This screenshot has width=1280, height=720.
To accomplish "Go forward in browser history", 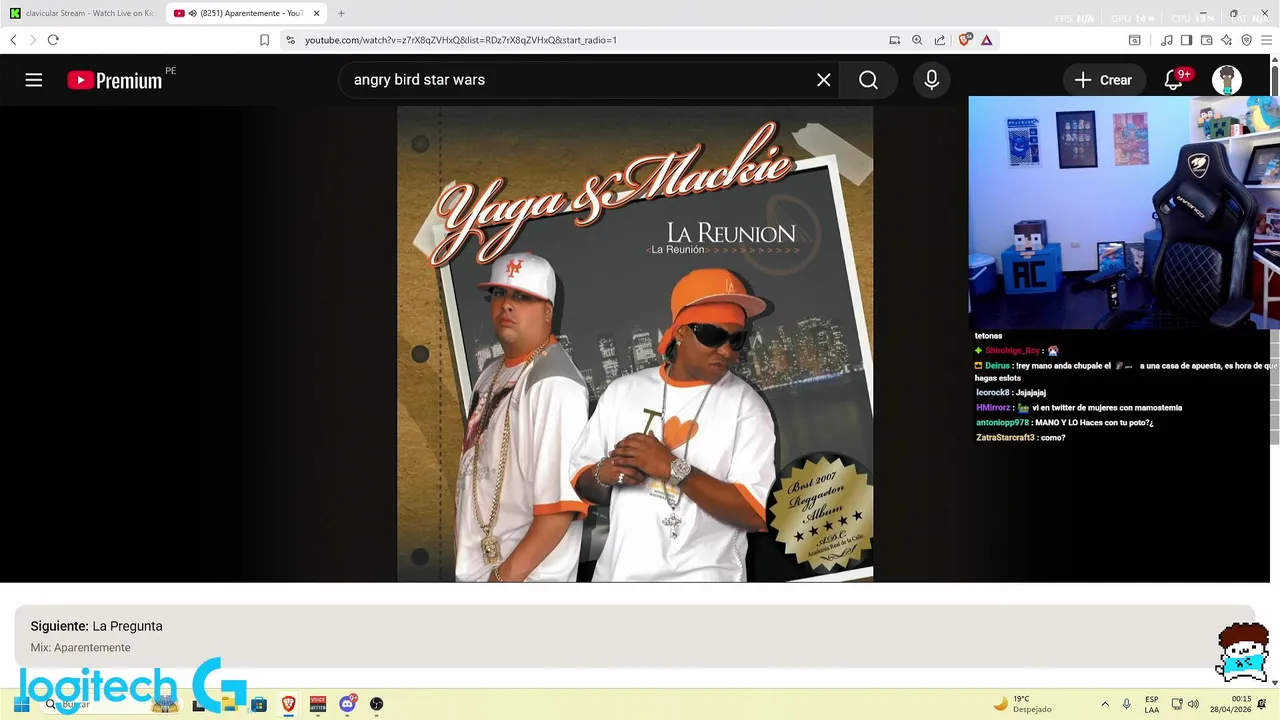I will [x=33, y=40].
